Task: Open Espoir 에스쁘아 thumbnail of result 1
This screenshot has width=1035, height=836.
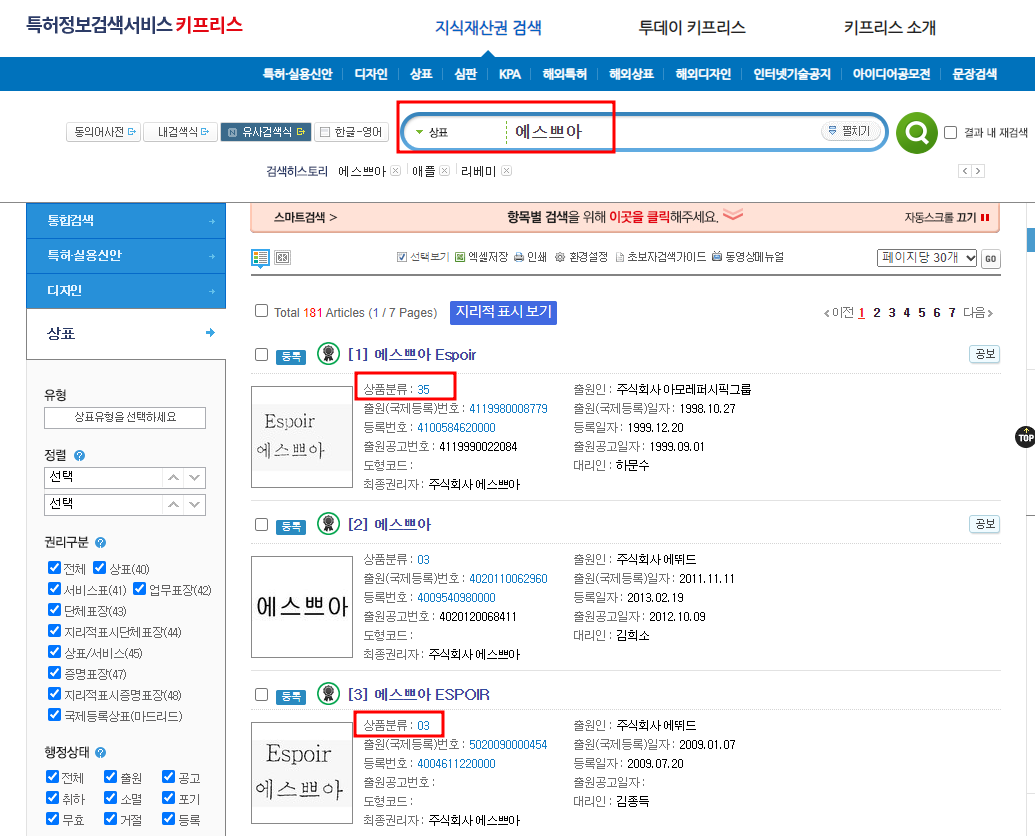Action: click(302, 437)
